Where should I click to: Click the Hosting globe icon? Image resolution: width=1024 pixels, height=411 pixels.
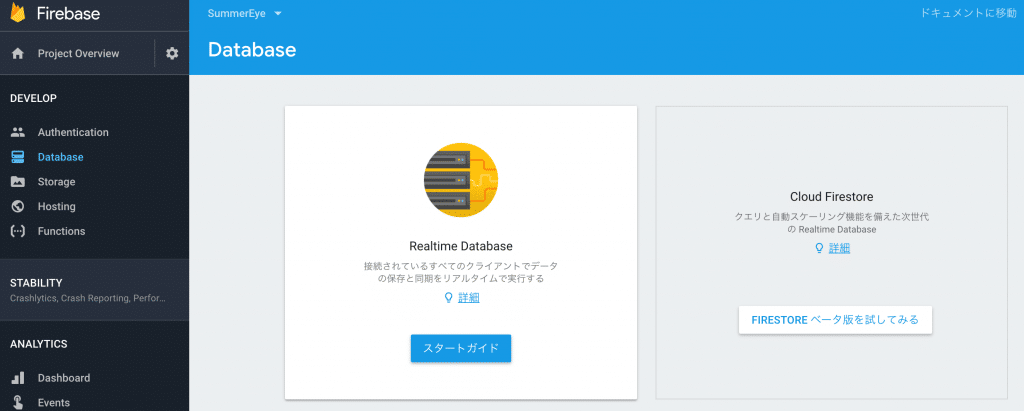pos(18,206)
